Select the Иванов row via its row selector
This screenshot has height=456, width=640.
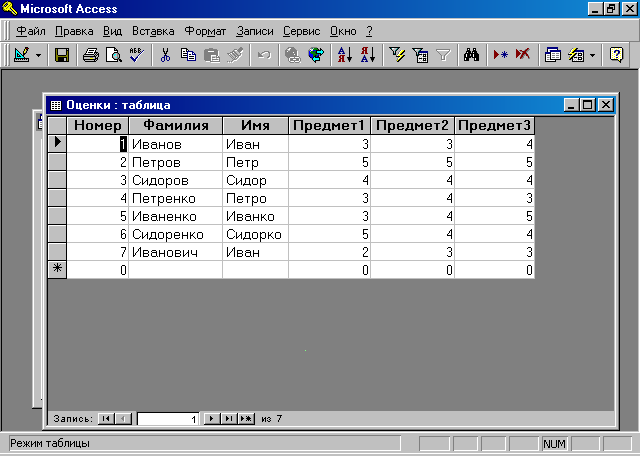coord(57,143)
